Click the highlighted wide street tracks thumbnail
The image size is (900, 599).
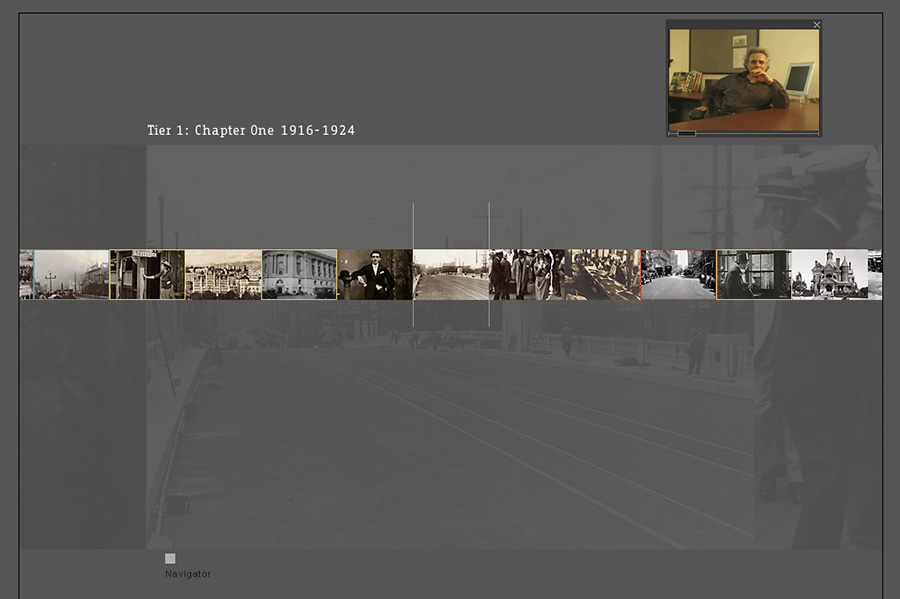[x=451, y=275]
